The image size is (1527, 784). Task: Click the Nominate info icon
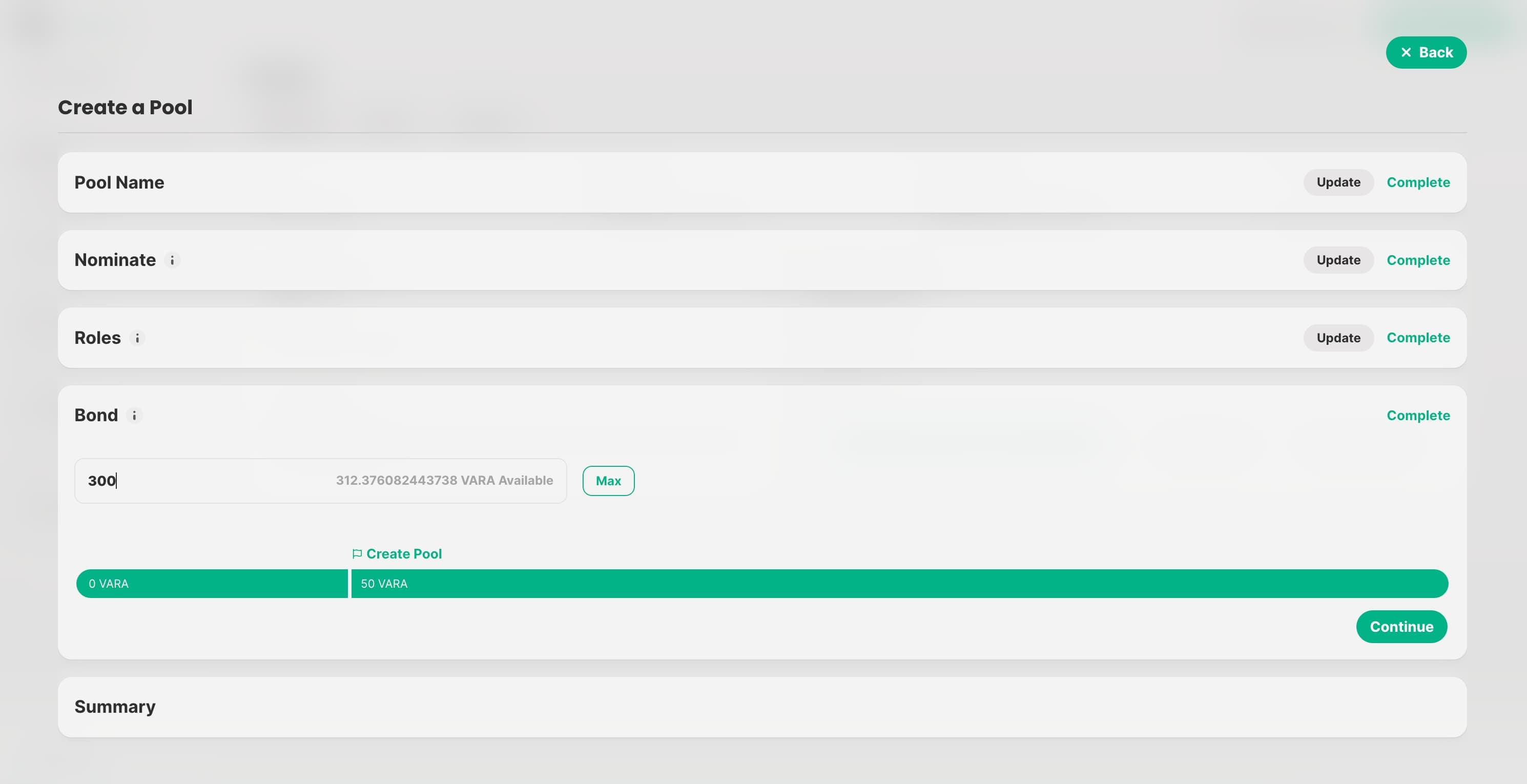tap(172, 260)
